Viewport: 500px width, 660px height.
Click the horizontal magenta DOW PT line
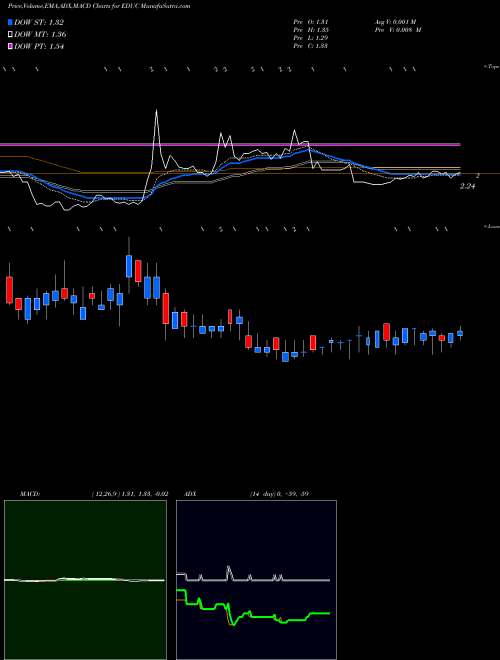pyautogui.click(x=230, y=144)
